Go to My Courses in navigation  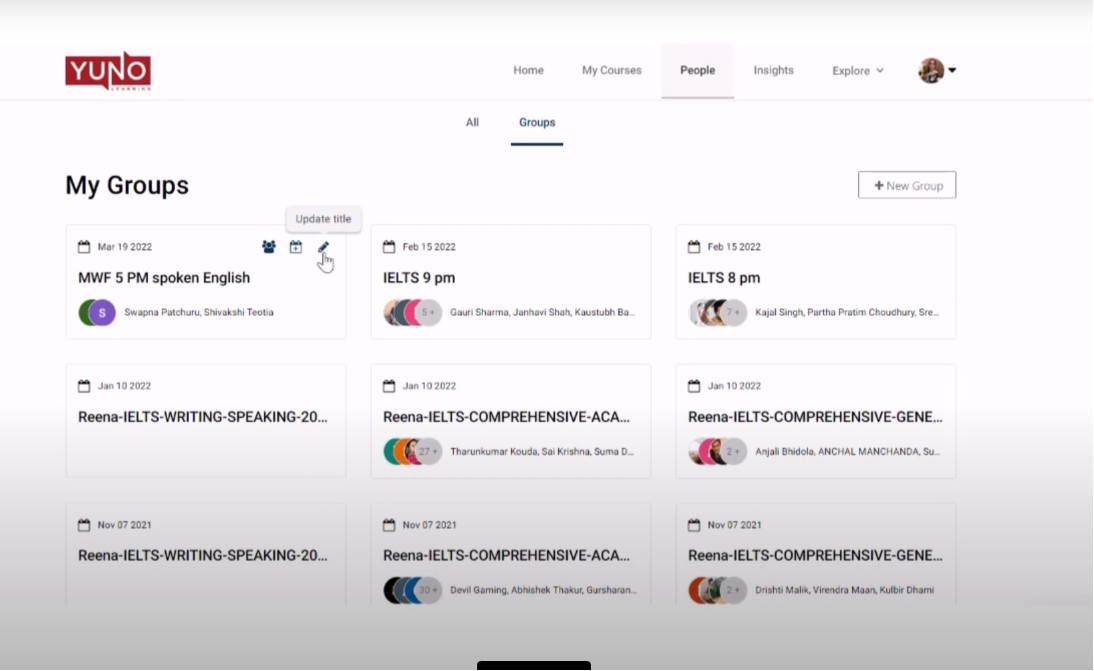(x=612, y=71)
